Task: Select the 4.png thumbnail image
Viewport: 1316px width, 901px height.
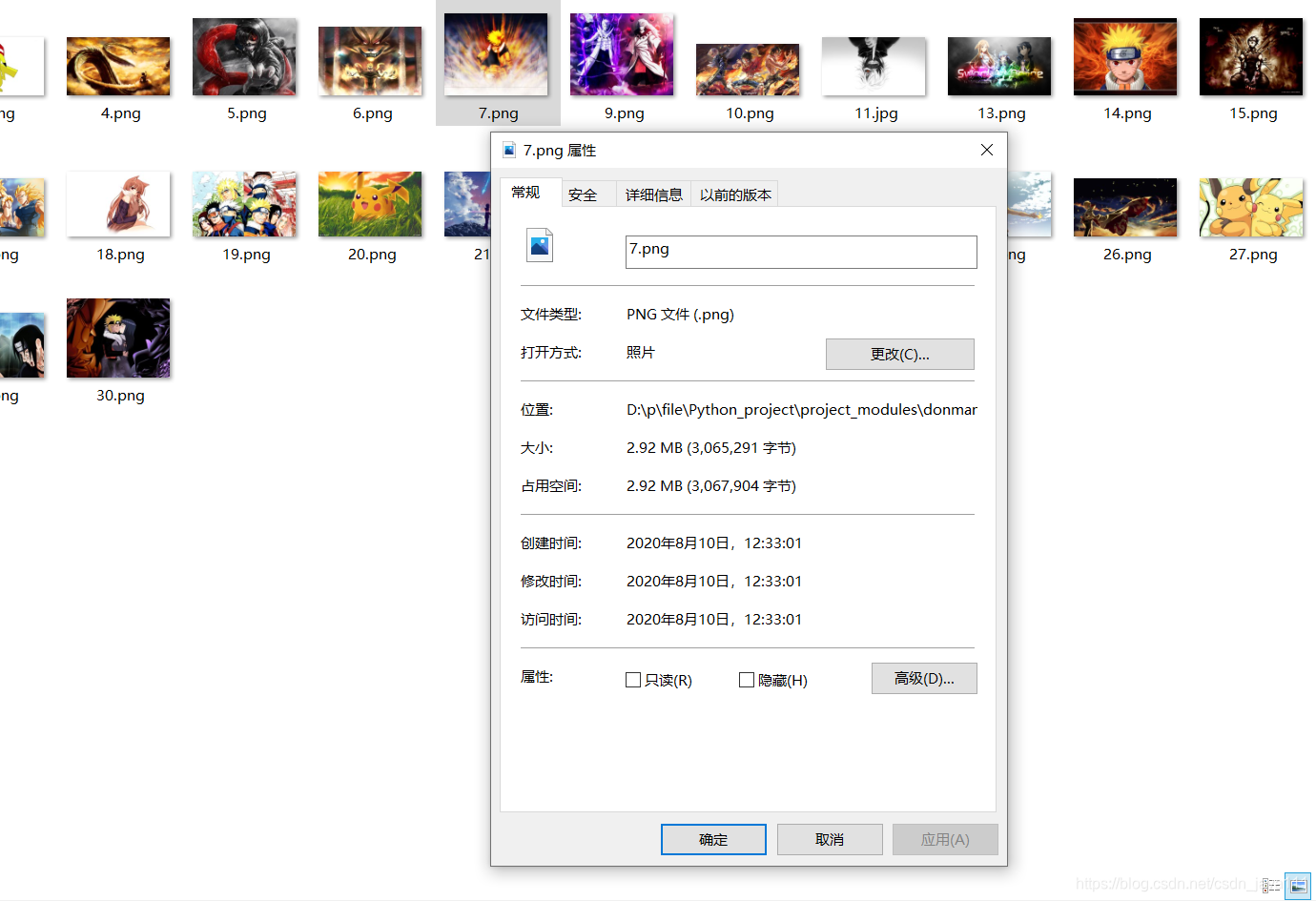Action: (x=118, y=67)
